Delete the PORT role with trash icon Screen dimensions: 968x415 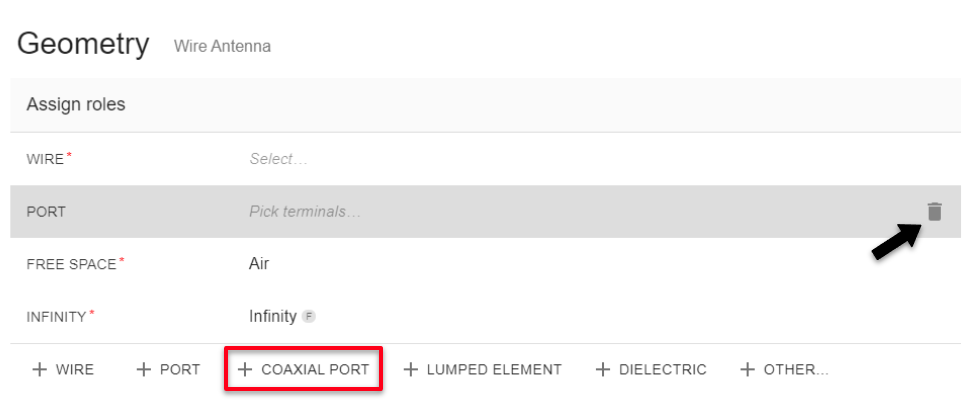[934, 211]
